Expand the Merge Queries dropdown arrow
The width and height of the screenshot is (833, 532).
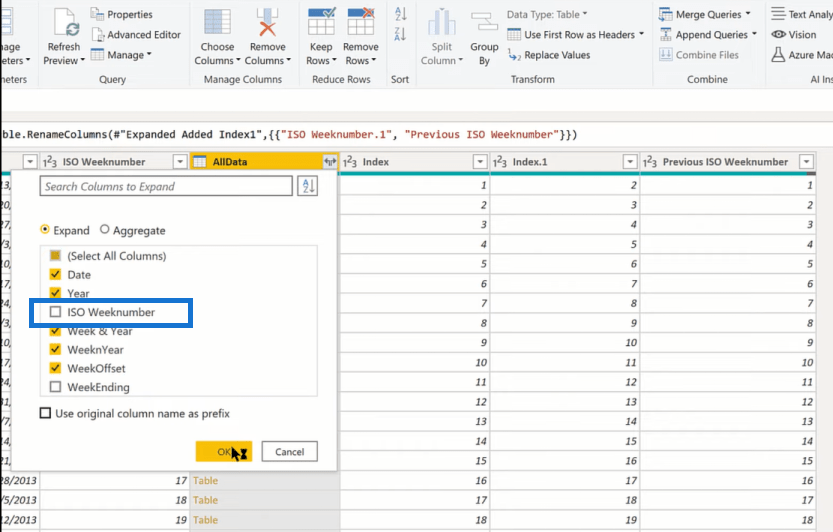(x=748, y=14)
